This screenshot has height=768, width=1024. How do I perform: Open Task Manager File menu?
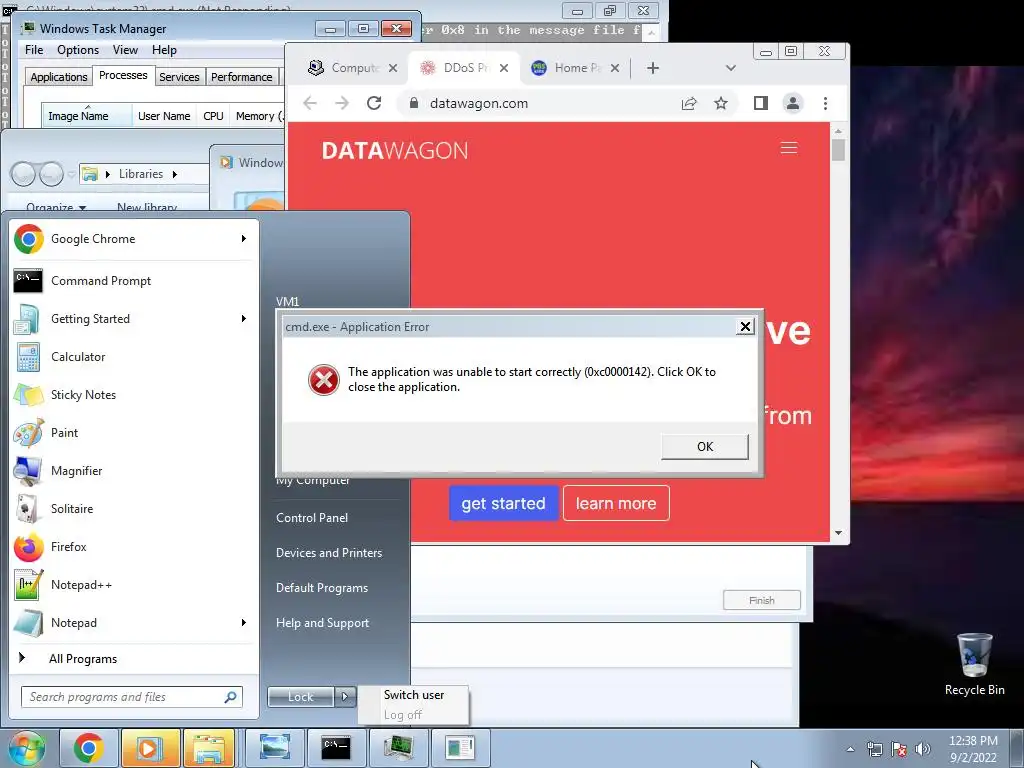click(x=34, y=50)
